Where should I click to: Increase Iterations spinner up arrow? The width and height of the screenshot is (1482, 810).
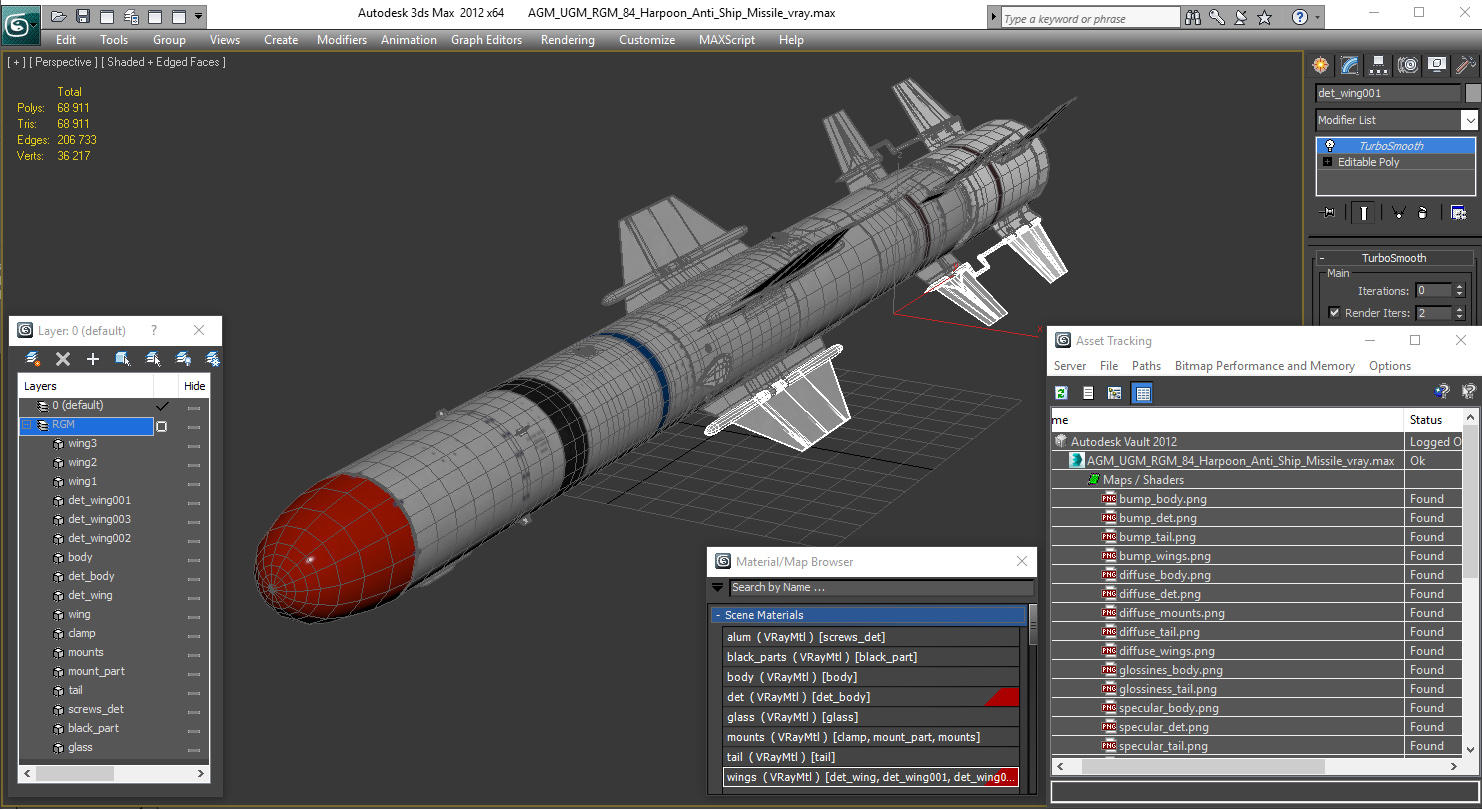[x=1460, y=287]
